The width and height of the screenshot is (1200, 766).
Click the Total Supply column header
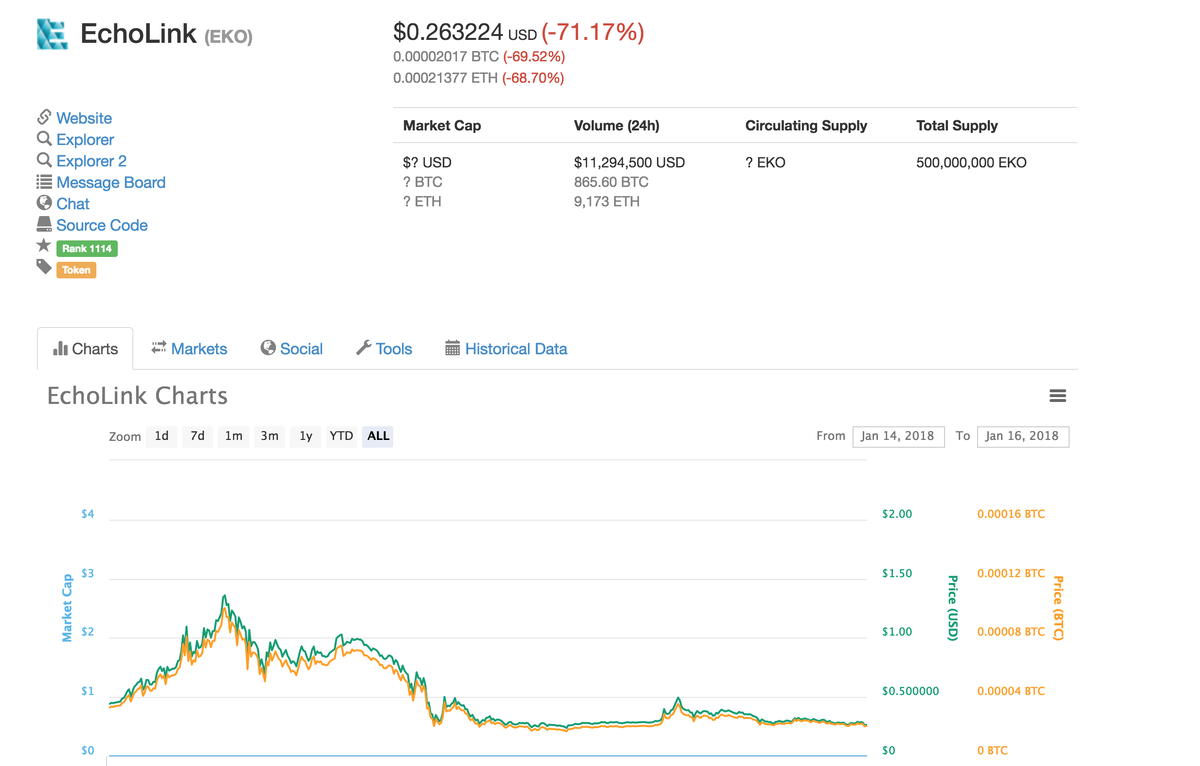coord(957,126)
